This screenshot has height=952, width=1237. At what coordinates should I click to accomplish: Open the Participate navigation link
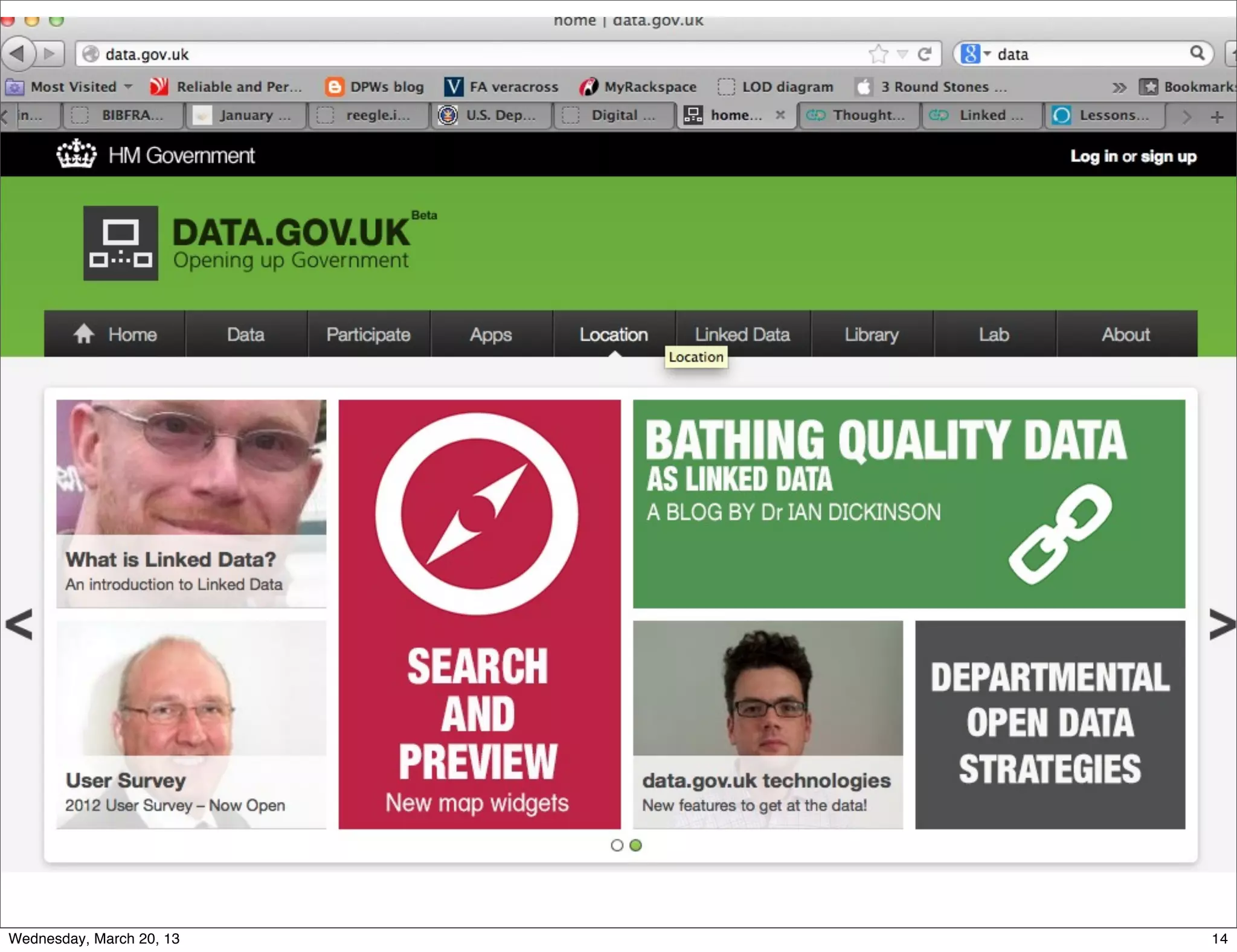(368, 334)
